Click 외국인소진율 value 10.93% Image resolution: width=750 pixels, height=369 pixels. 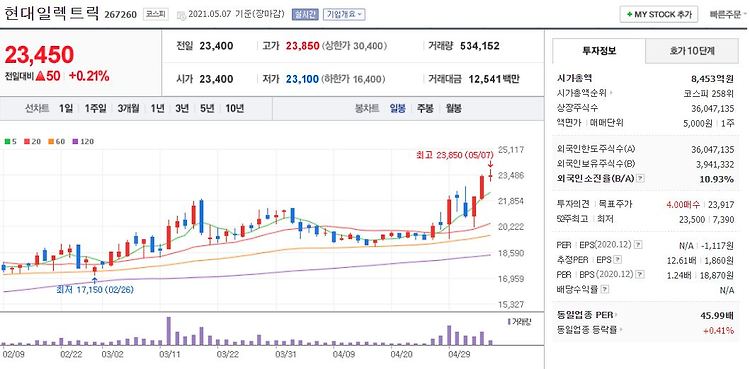tap(718, 179)
